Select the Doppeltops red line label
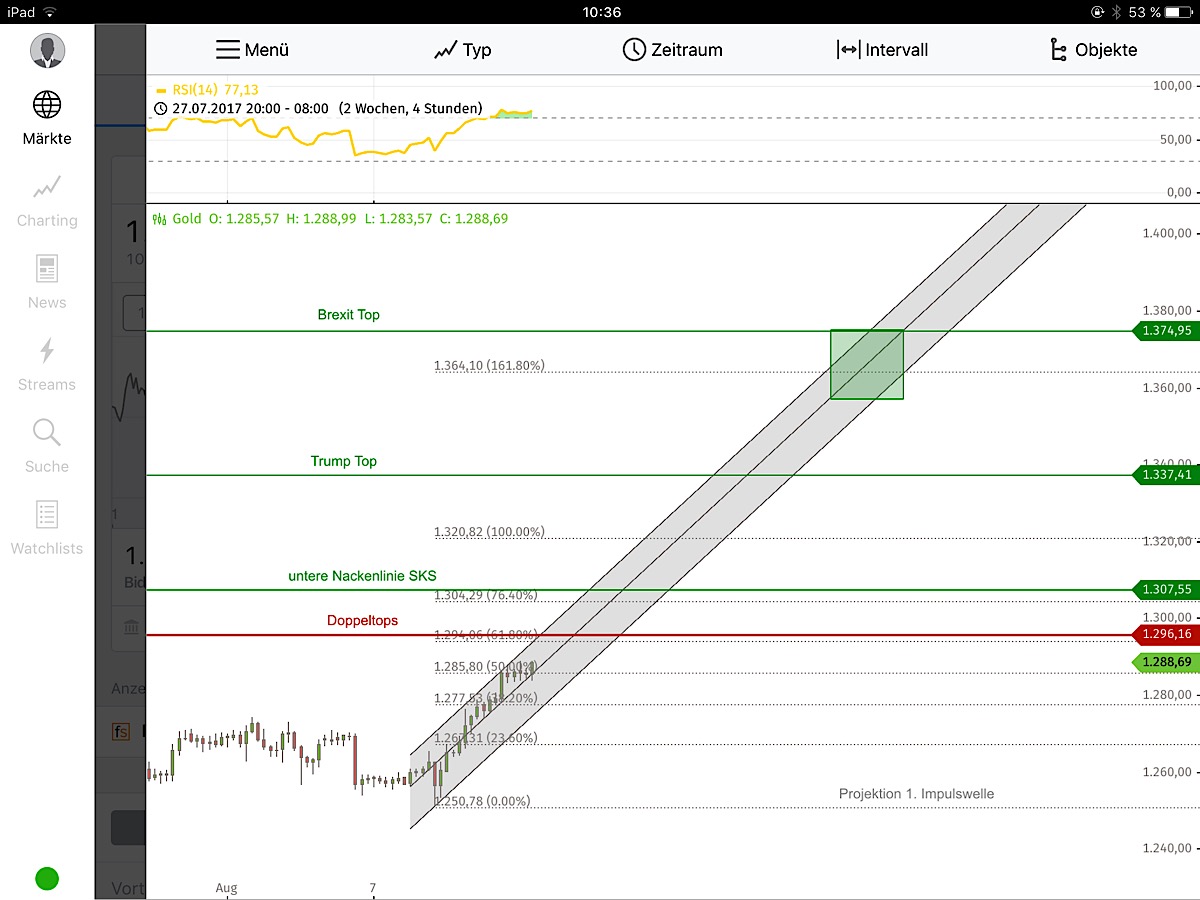Viewport: 1200px width, 900px height. pyautogui.click(x=362, y=620)
